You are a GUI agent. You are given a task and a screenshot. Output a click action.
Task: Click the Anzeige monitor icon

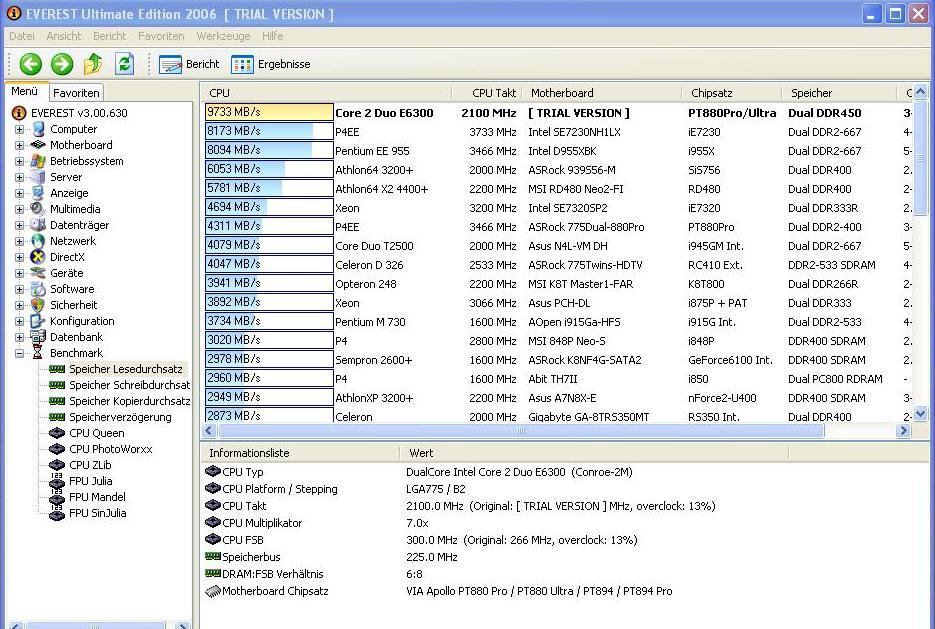click(38, 193)
